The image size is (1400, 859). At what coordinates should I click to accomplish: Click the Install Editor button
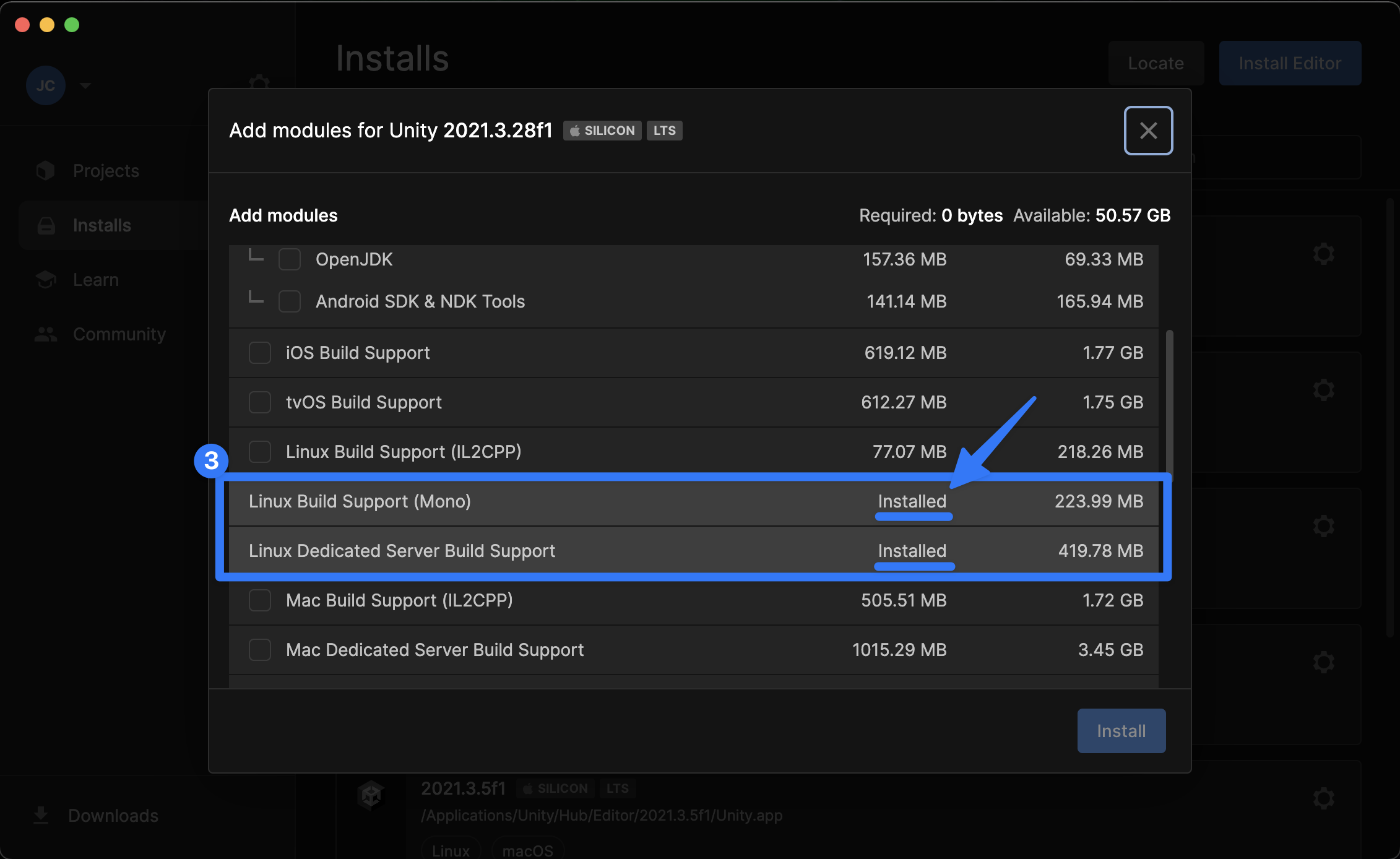[1290, 63]
